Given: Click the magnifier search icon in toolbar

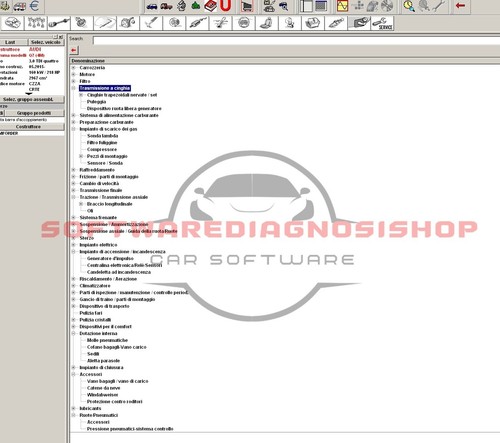Looking at the screenshot, I should coord(409,6).
